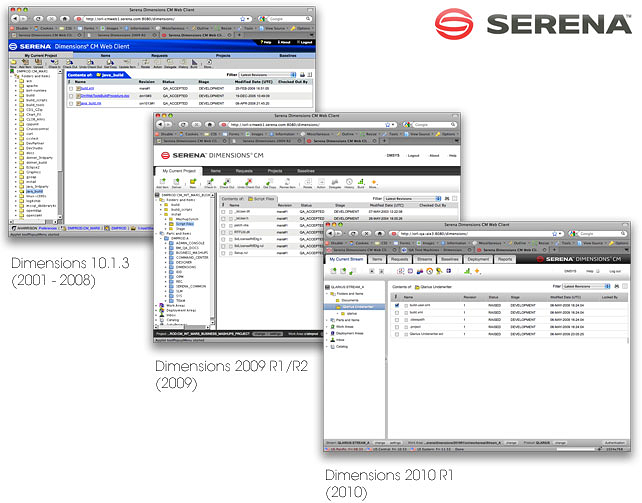Click History clock icon in Dimensions 2009 toolbar
This screenshot has width=642, height=503.
[349, 182]
